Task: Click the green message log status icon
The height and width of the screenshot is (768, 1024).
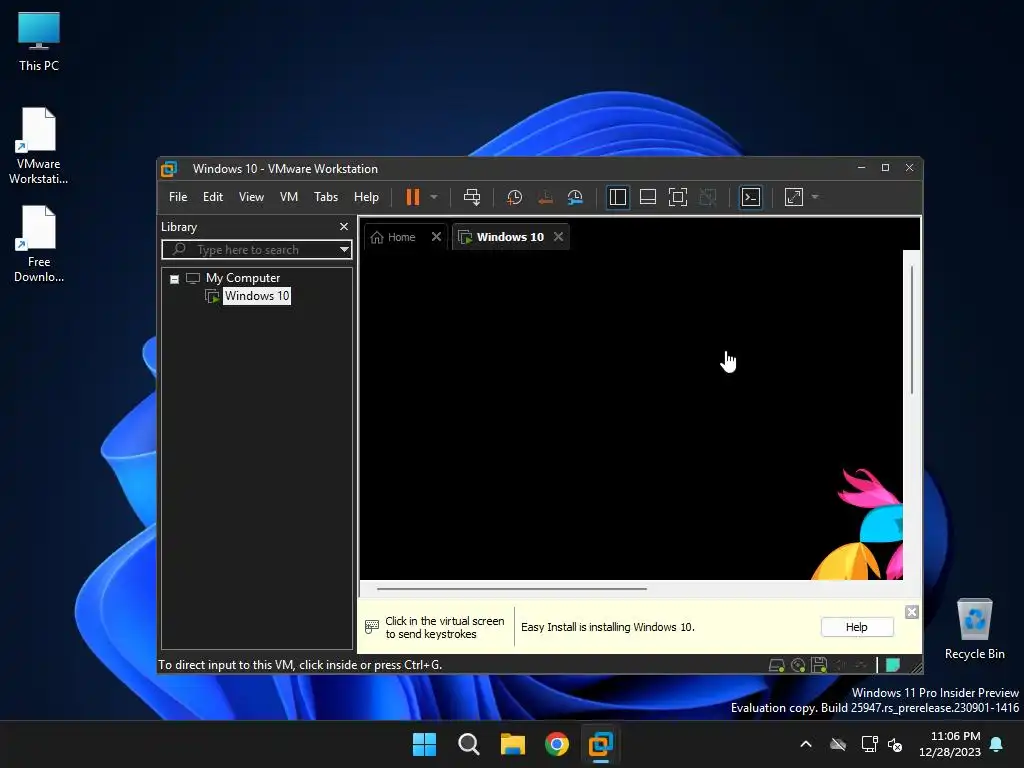Action: coord(893,665)
